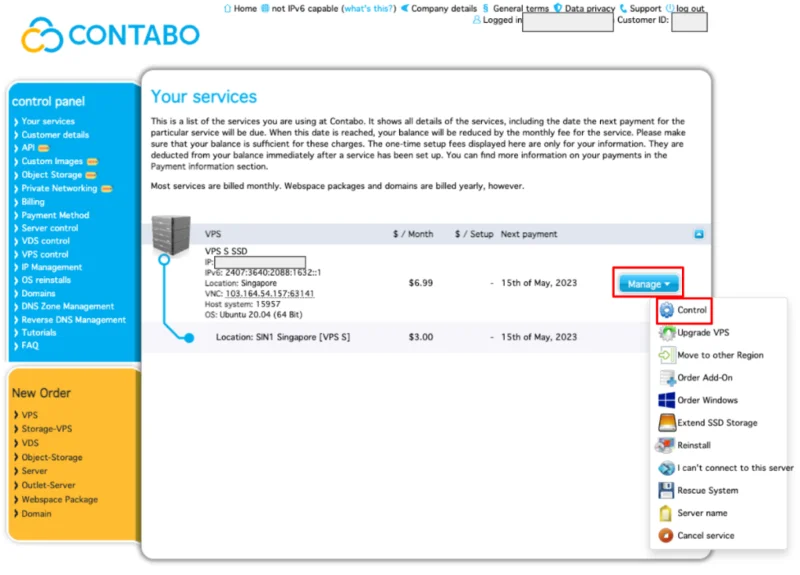Screen dimensions: 800x575
Task: Click the $6.99 monthly price
Action: pos(420,283)
